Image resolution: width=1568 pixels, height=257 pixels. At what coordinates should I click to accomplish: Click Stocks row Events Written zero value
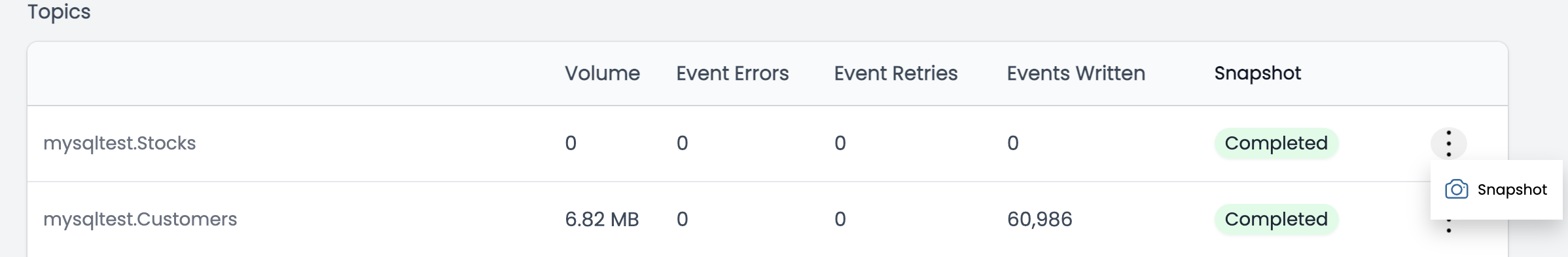[x=1012, y=144]
